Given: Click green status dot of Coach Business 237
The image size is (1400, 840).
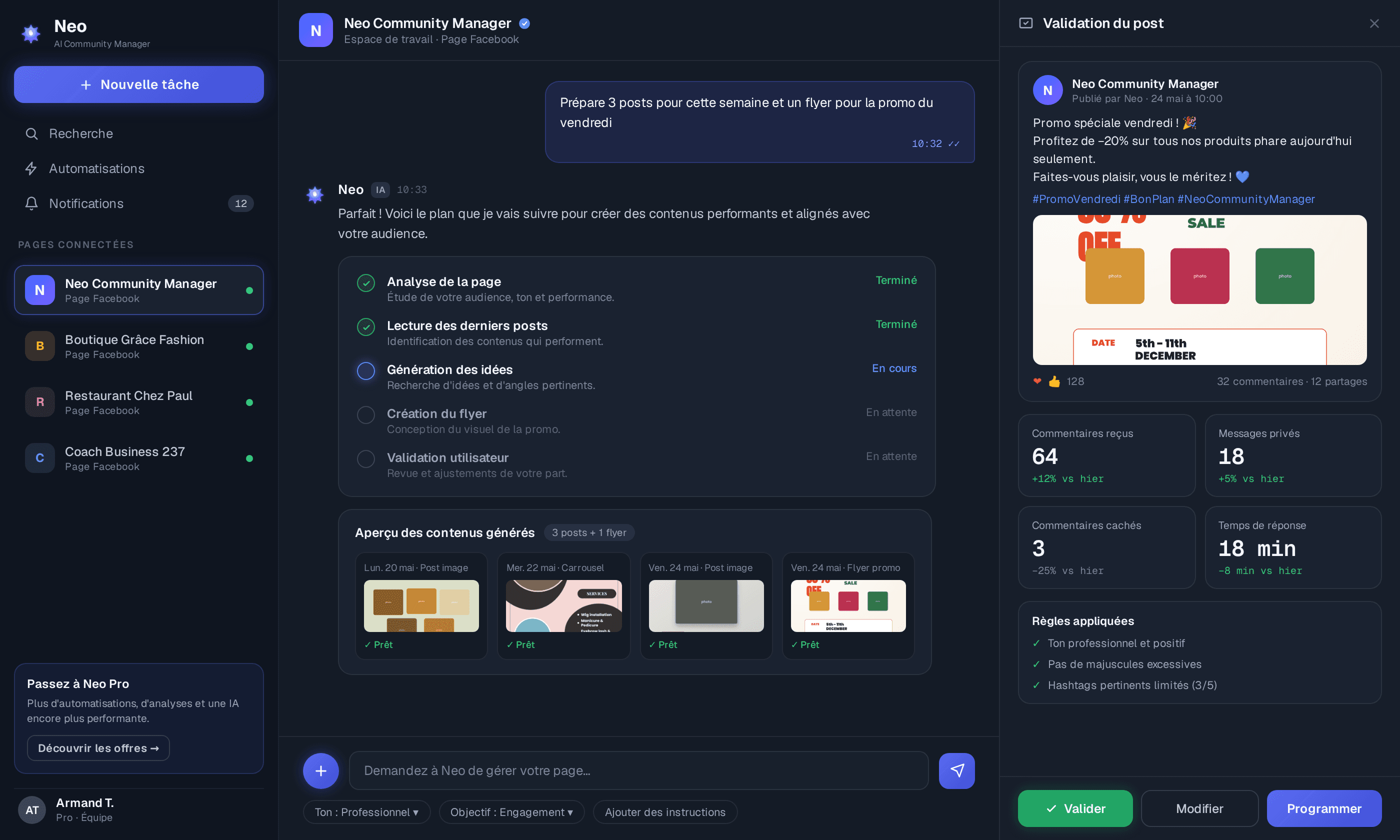Looking at the screenshot, I should [249, 458].
